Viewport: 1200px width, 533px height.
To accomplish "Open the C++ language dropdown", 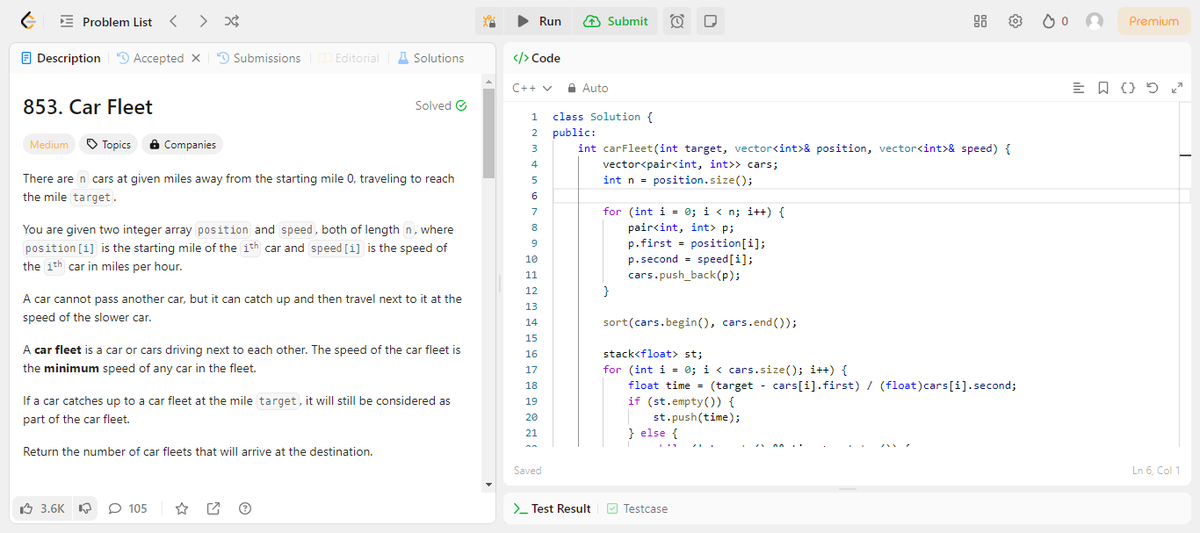I will coord(532,88).
